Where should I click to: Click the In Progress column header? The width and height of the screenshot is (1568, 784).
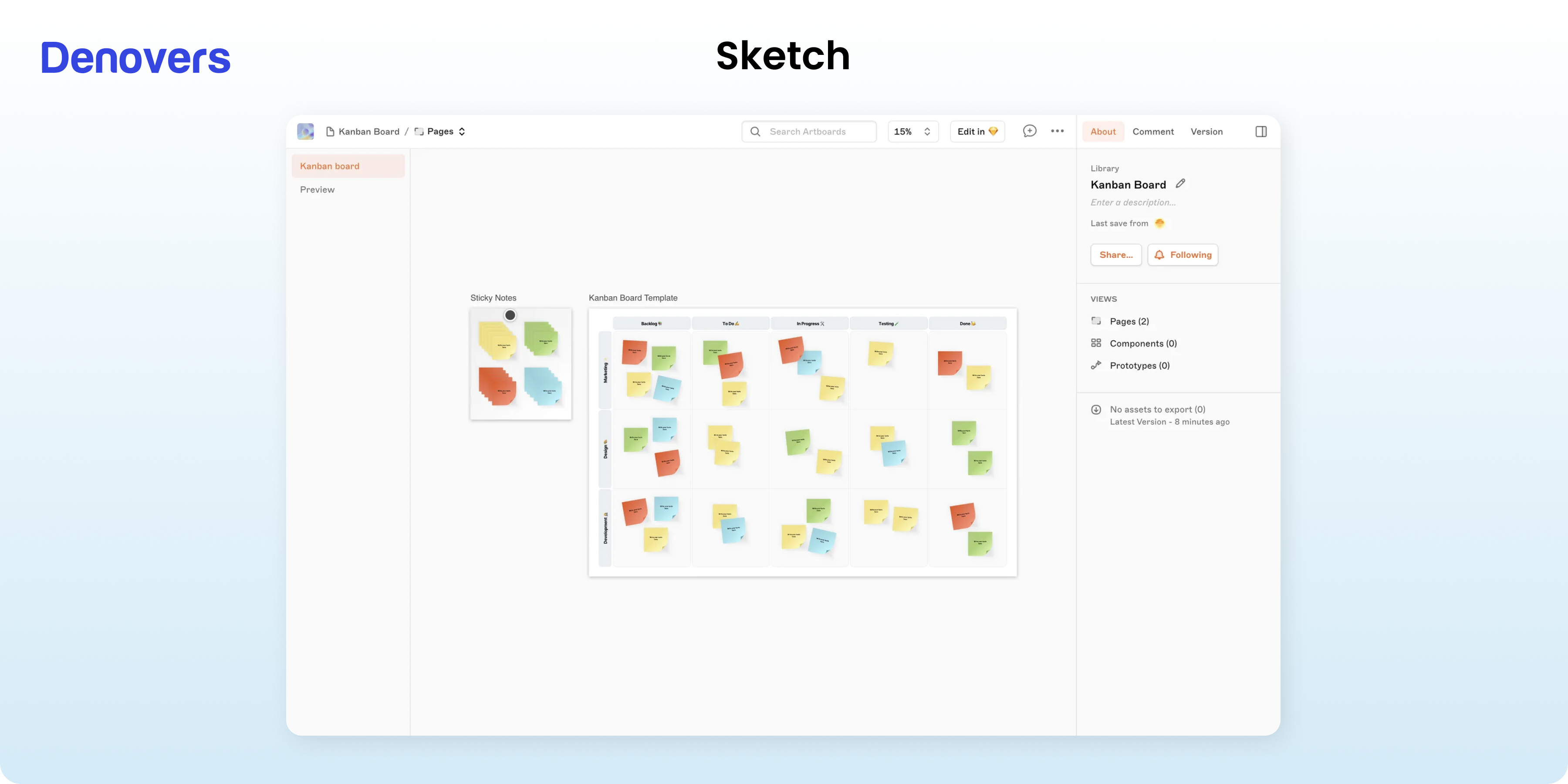point(810,323)
